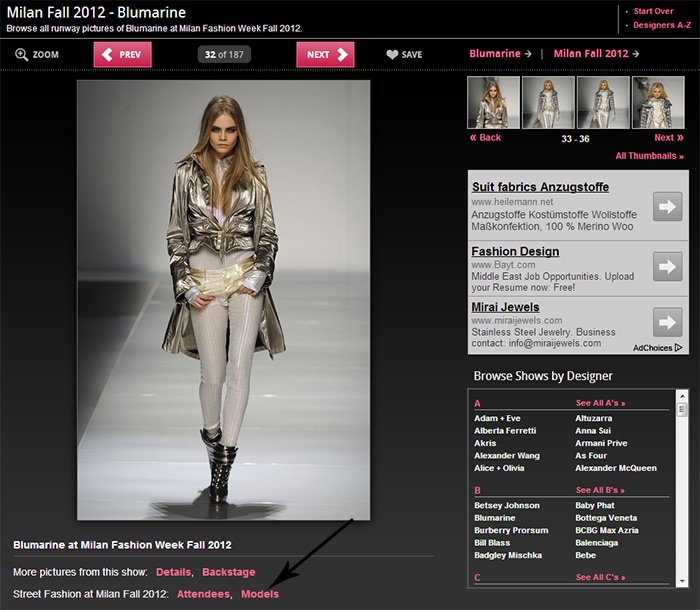Click arrow button beside Suit fabrics ad
The height and width of the screenshot is (610, 700).
click(667, 207)
